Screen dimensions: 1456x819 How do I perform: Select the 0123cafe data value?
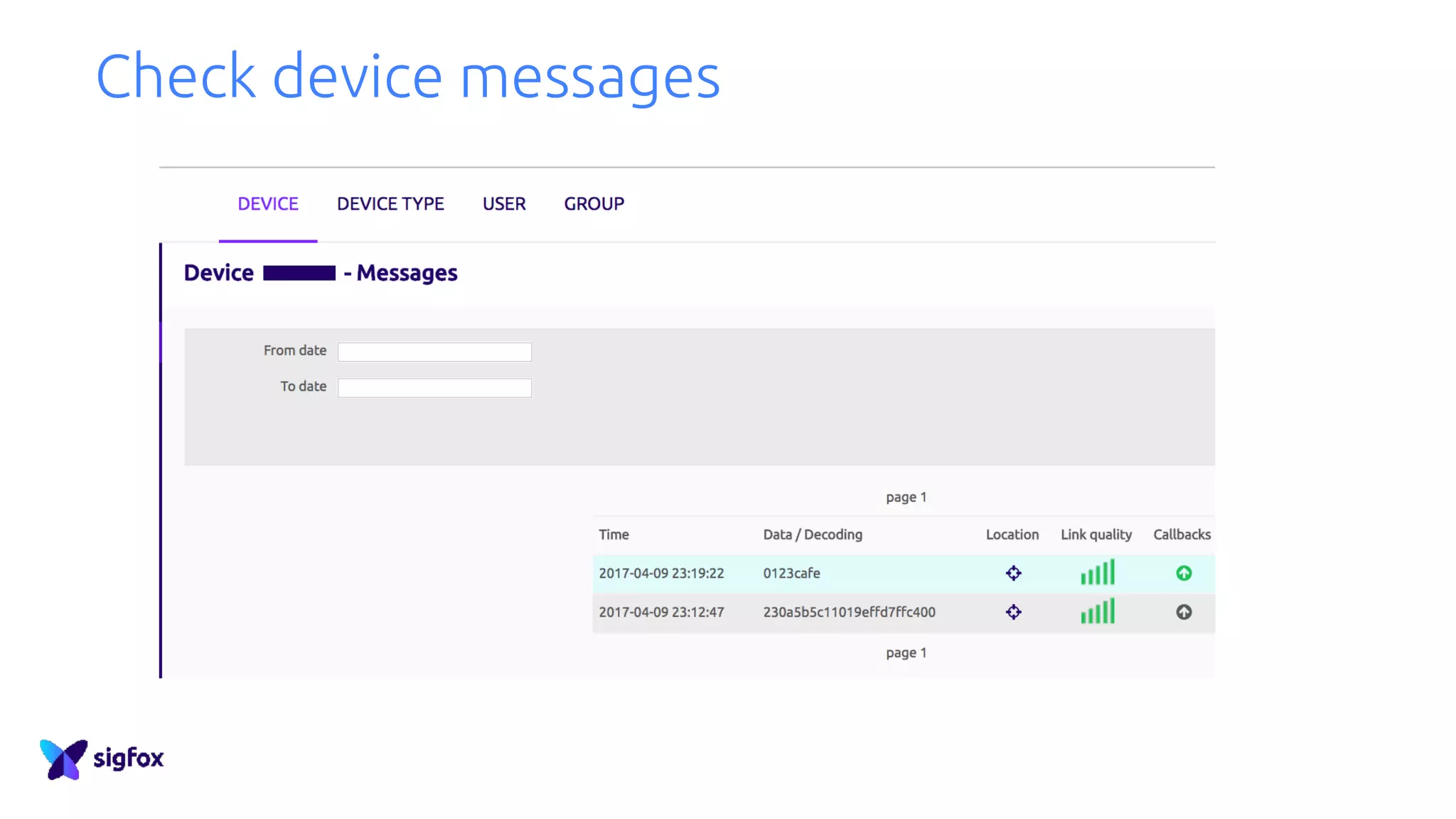tap(791, 573)
